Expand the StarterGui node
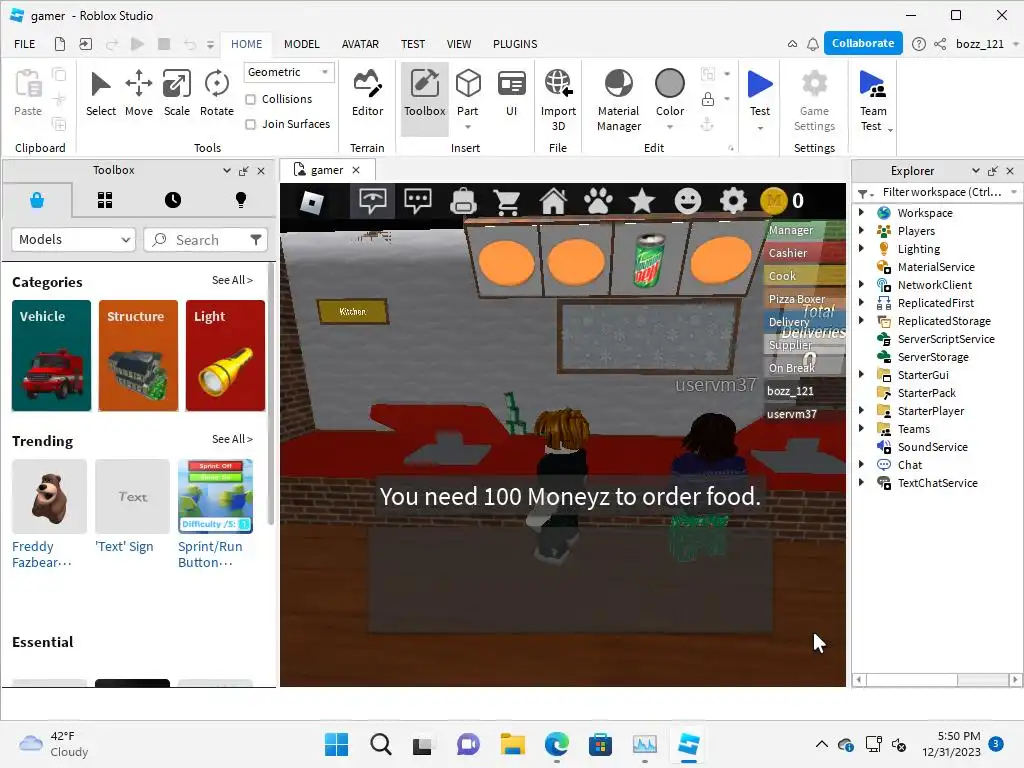1024x768 pixels. 861,374
